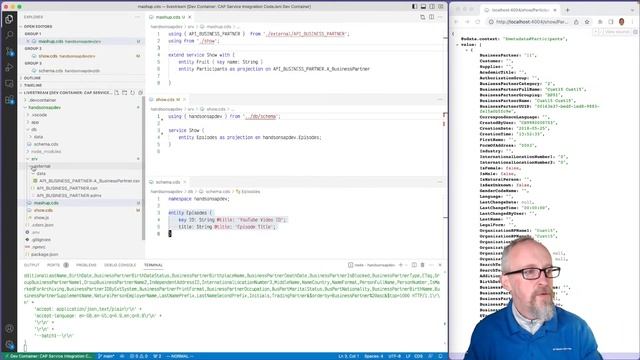
Task: Expand the .vscode folder
Action: point(39,115)
